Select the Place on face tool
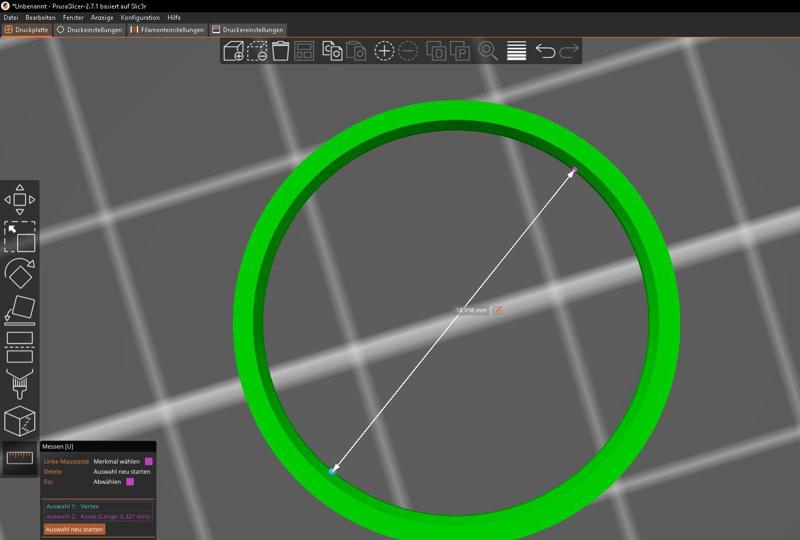The width and height of the screenshot is (800, 540). point(19,310)
